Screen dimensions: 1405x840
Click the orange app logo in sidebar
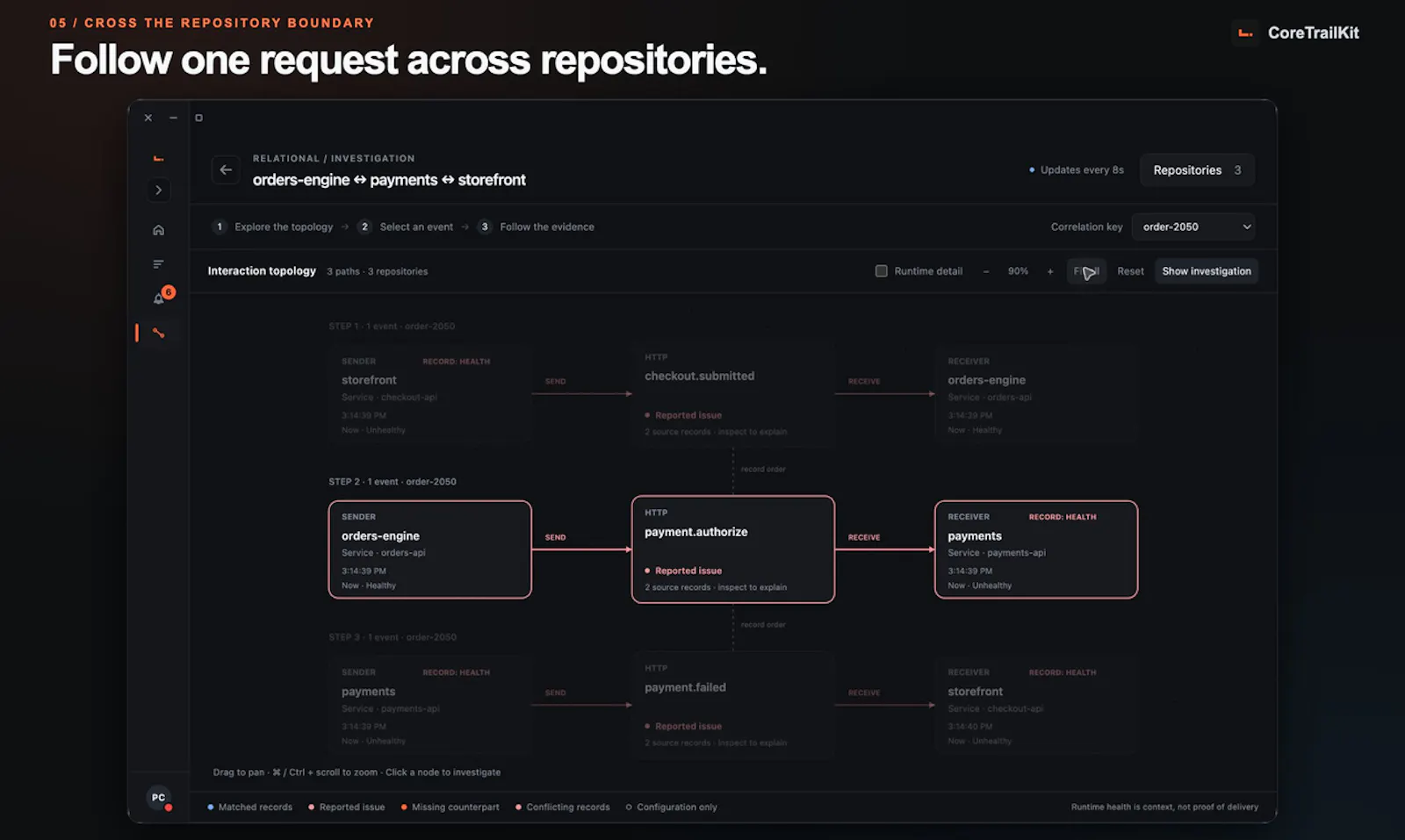[x=158, y=159]
